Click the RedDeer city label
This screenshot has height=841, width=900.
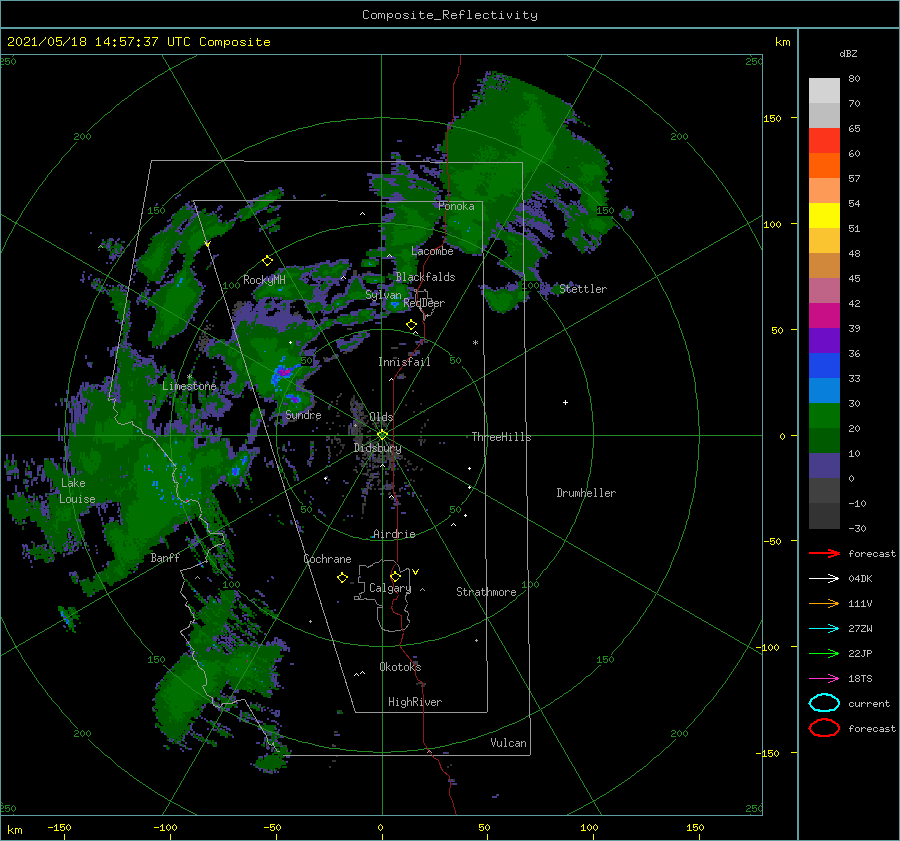(424, 303)
